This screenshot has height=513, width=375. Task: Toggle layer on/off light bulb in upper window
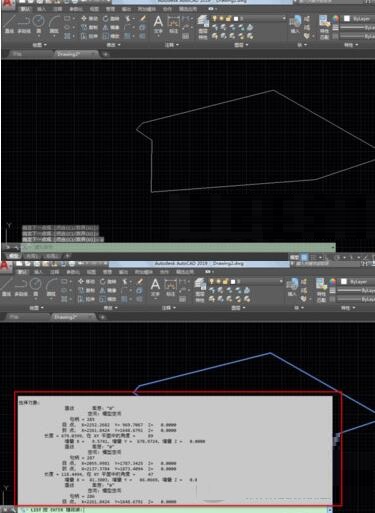pos(214,19)
